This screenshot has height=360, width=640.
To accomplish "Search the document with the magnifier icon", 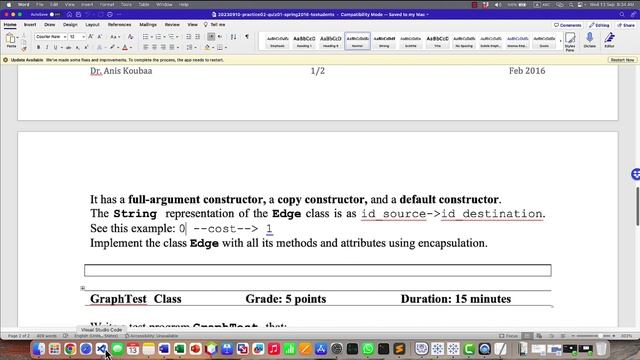I will [622, 14].
